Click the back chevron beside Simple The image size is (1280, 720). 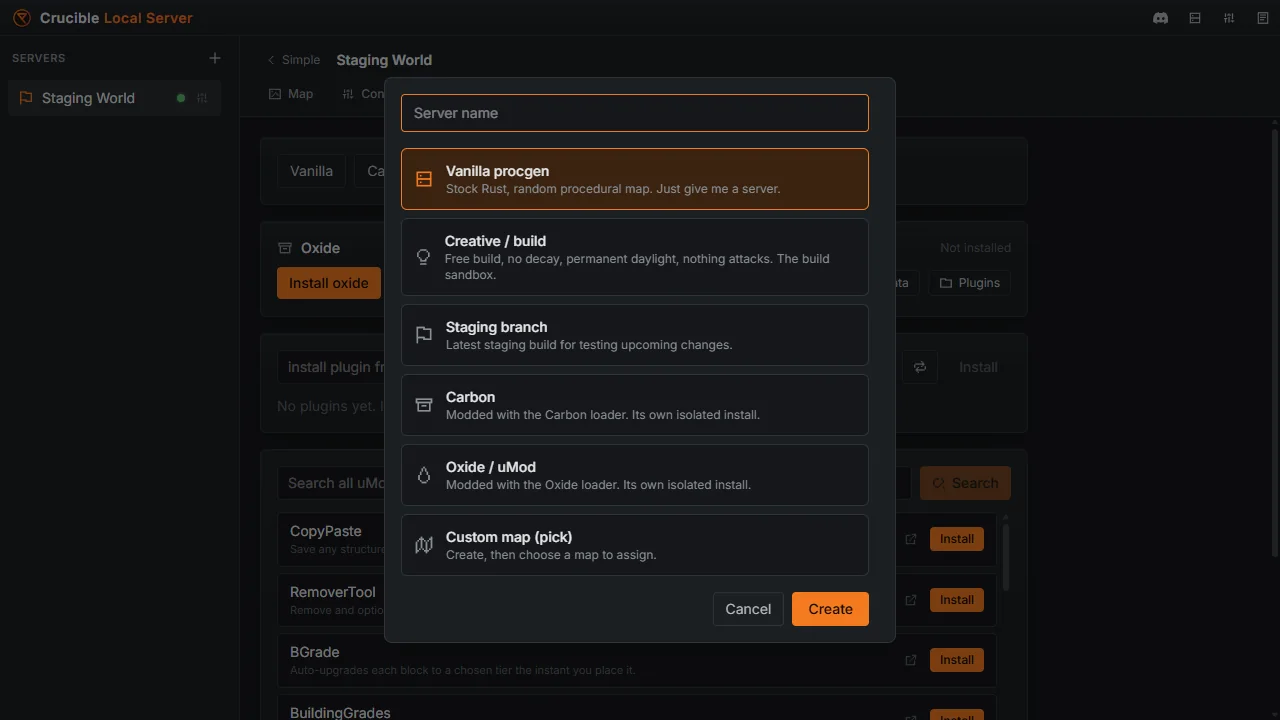tap(271, 60)
